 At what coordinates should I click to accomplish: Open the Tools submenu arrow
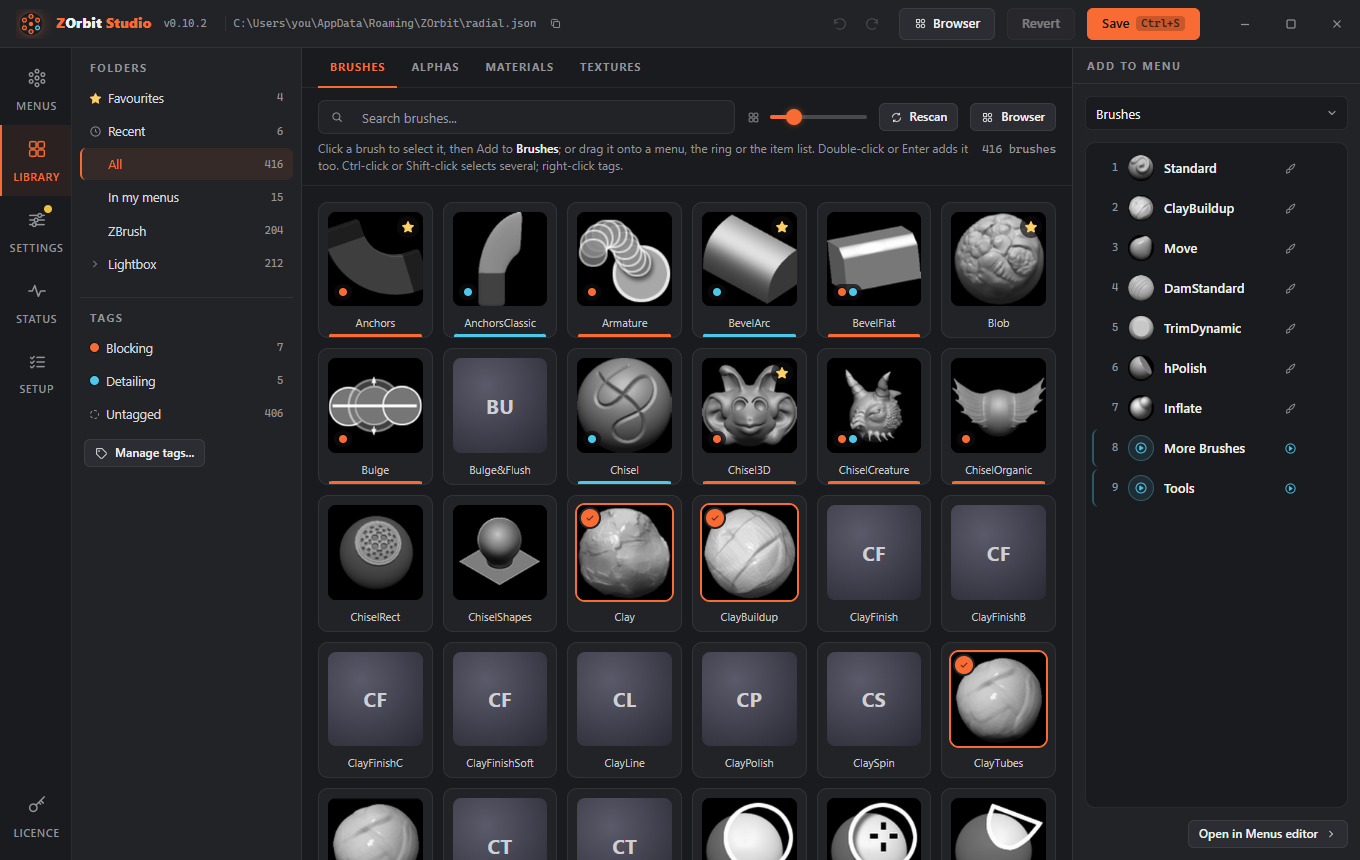click(1290, 489)
